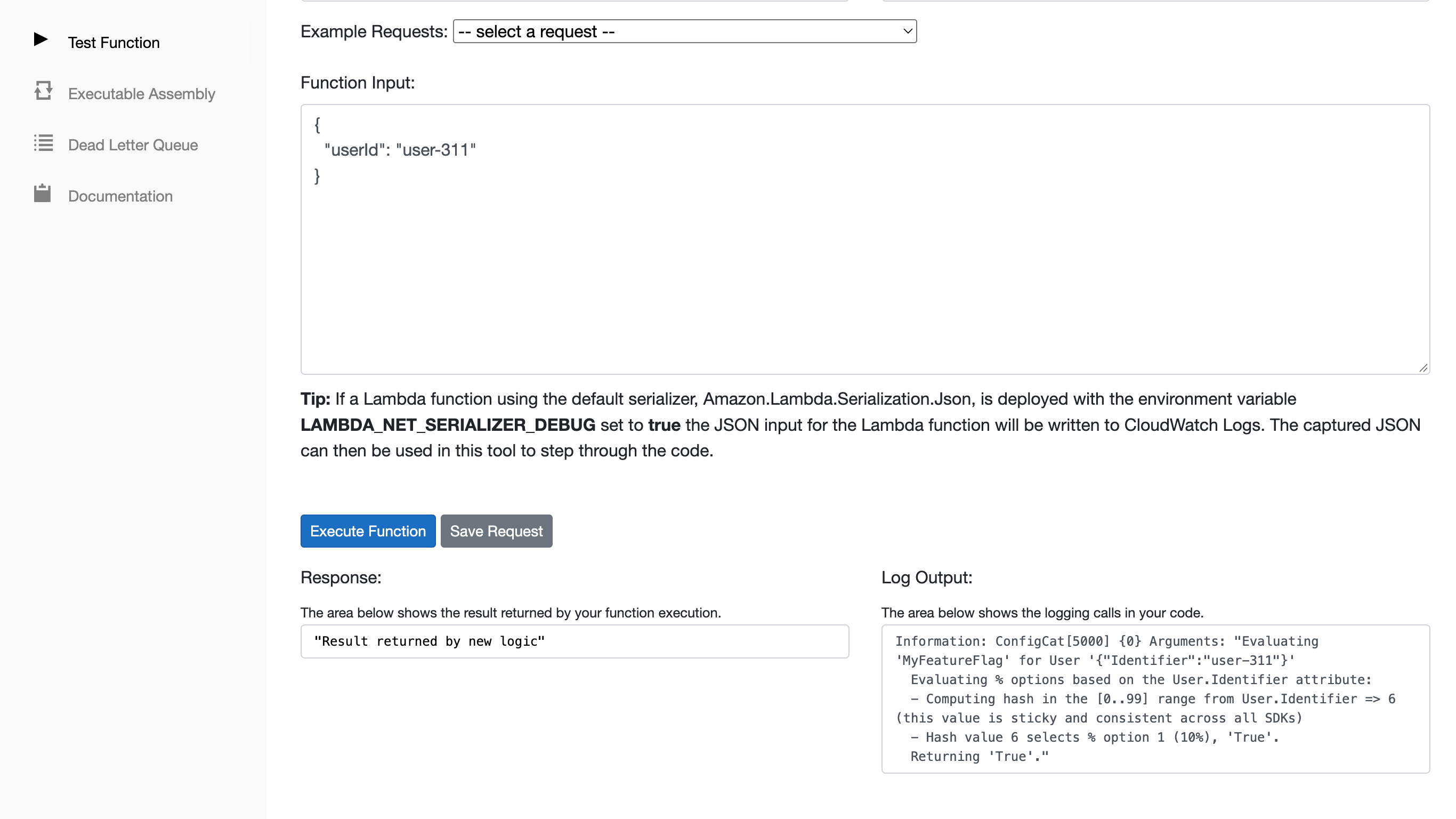
Task: Expand the Example Requests dropdown
Action: click(684, 31)
